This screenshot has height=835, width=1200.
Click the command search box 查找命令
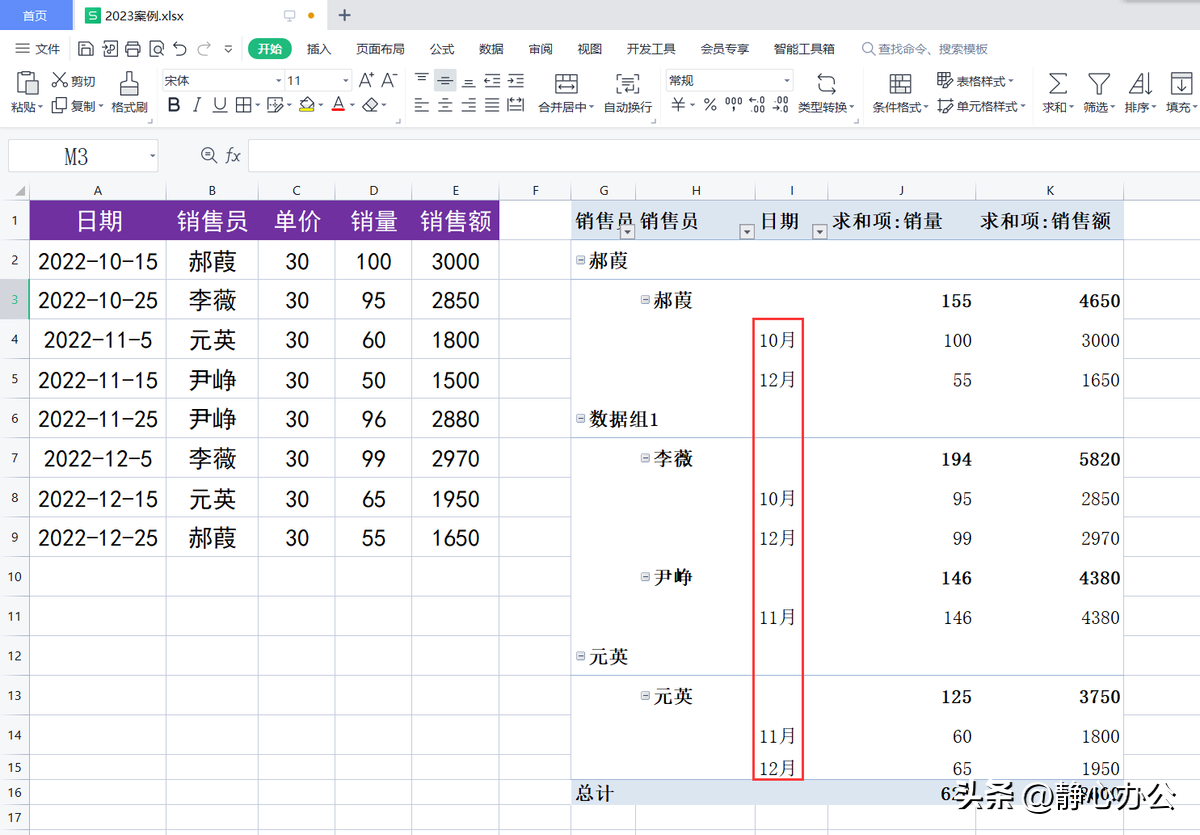tap(925, 49)
